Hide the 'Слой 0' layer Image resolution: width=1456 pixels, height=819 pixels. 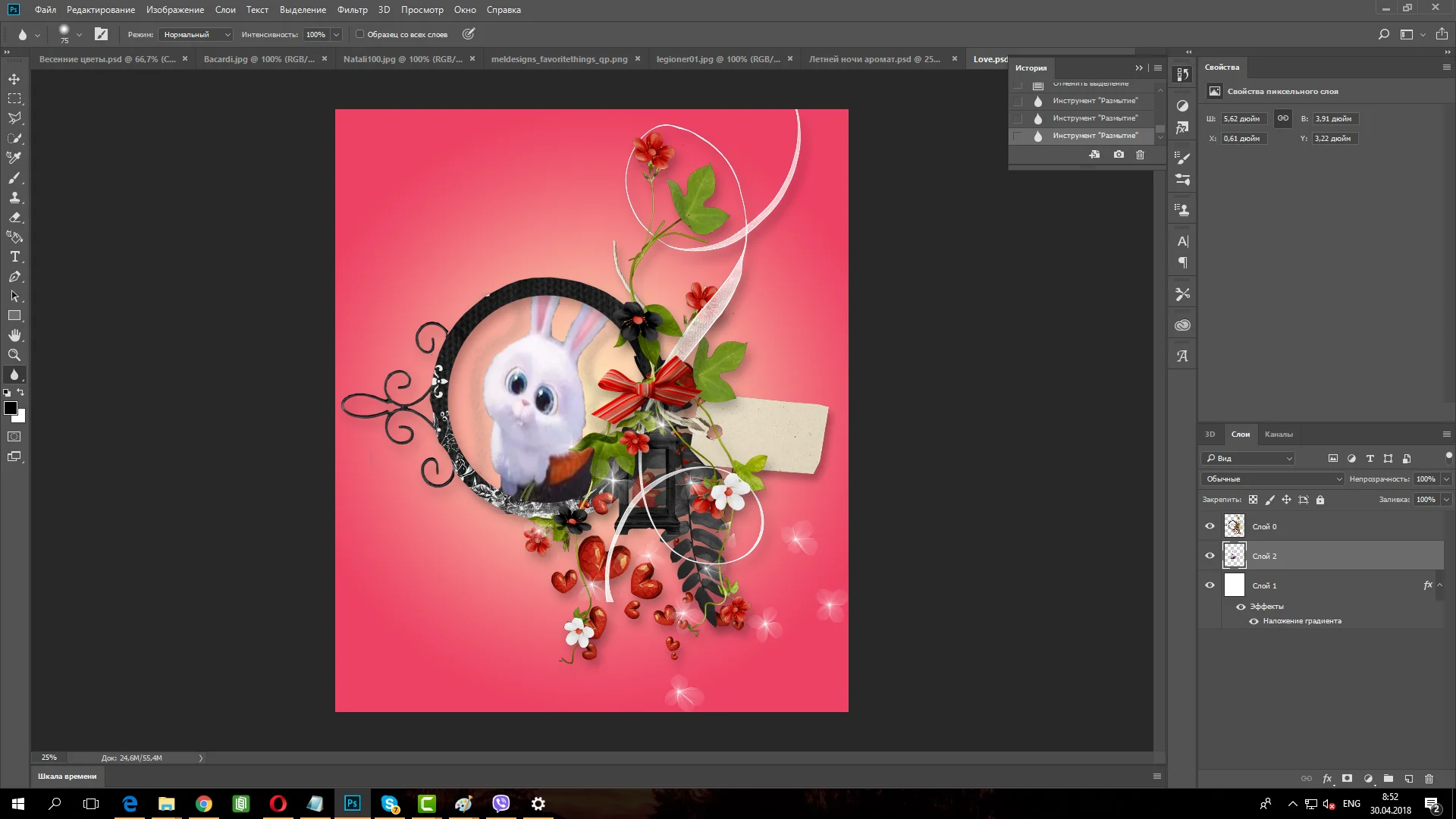[x=1210, y=526]
